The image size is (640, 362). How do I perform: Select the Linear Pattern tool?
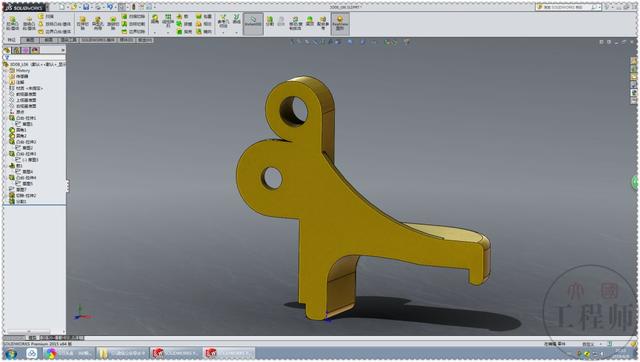pos(168,20)
